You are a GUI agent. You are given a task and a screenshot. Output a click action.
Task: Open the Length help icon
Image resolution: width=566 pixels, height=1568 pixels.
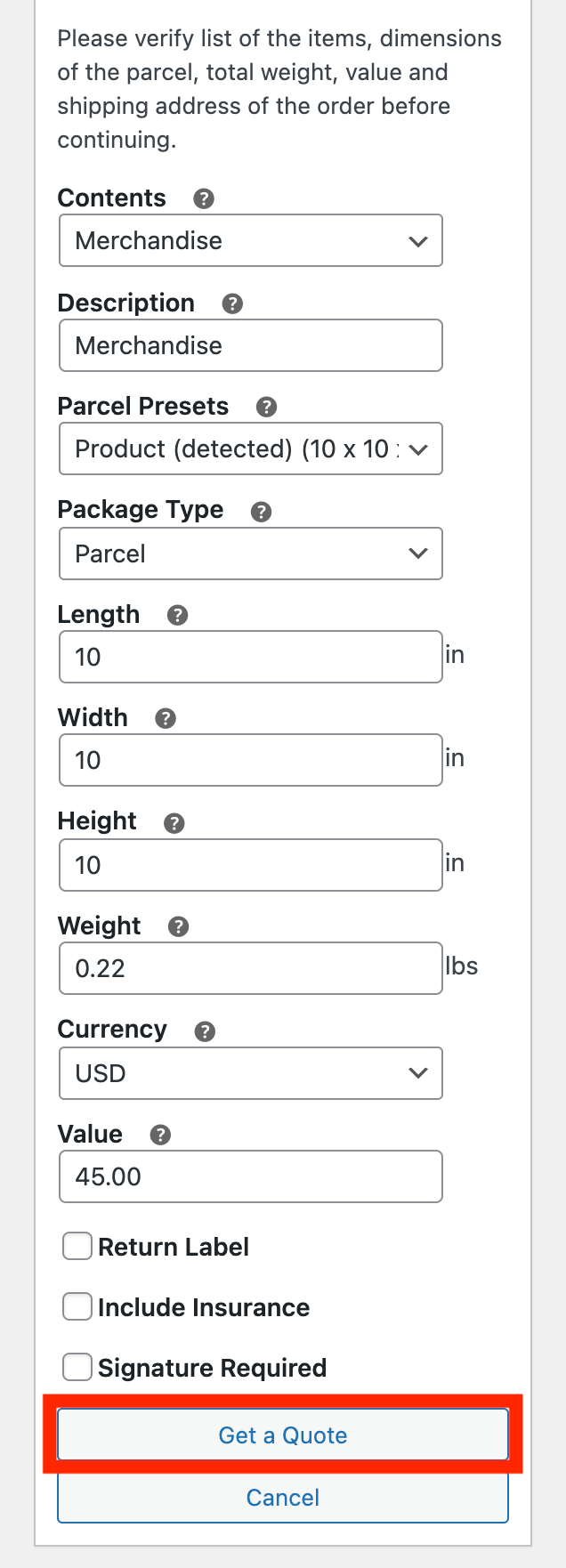click(177, 614)
